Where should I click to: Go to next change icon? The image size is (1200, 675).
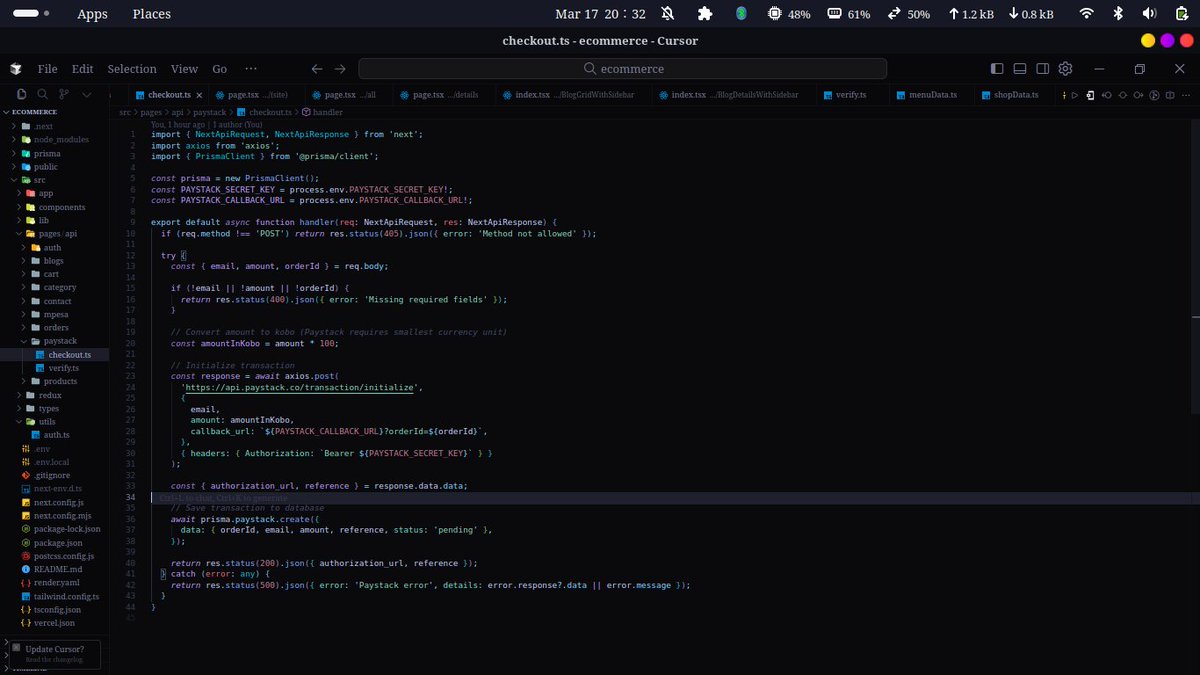click(x=1138, y=95)
